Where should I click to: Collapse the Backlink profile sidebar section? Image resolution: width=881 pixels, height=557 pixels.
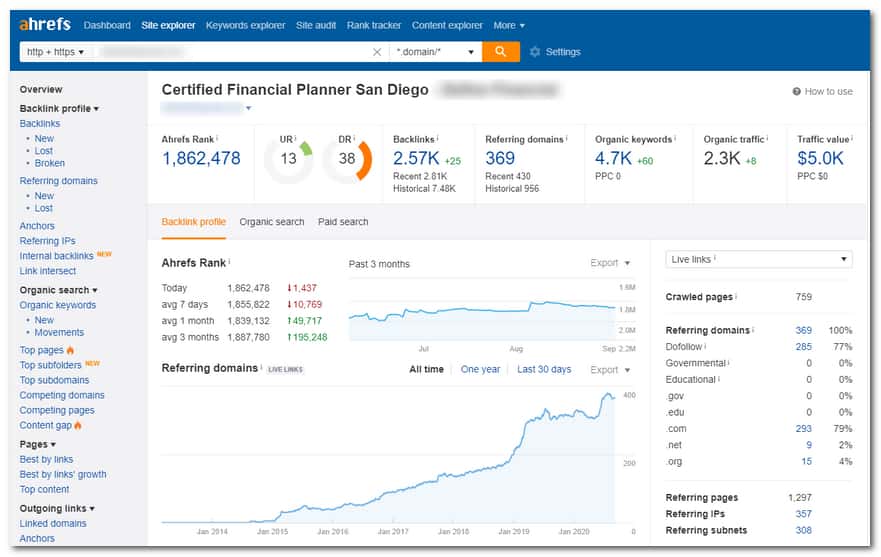(59, 108)
